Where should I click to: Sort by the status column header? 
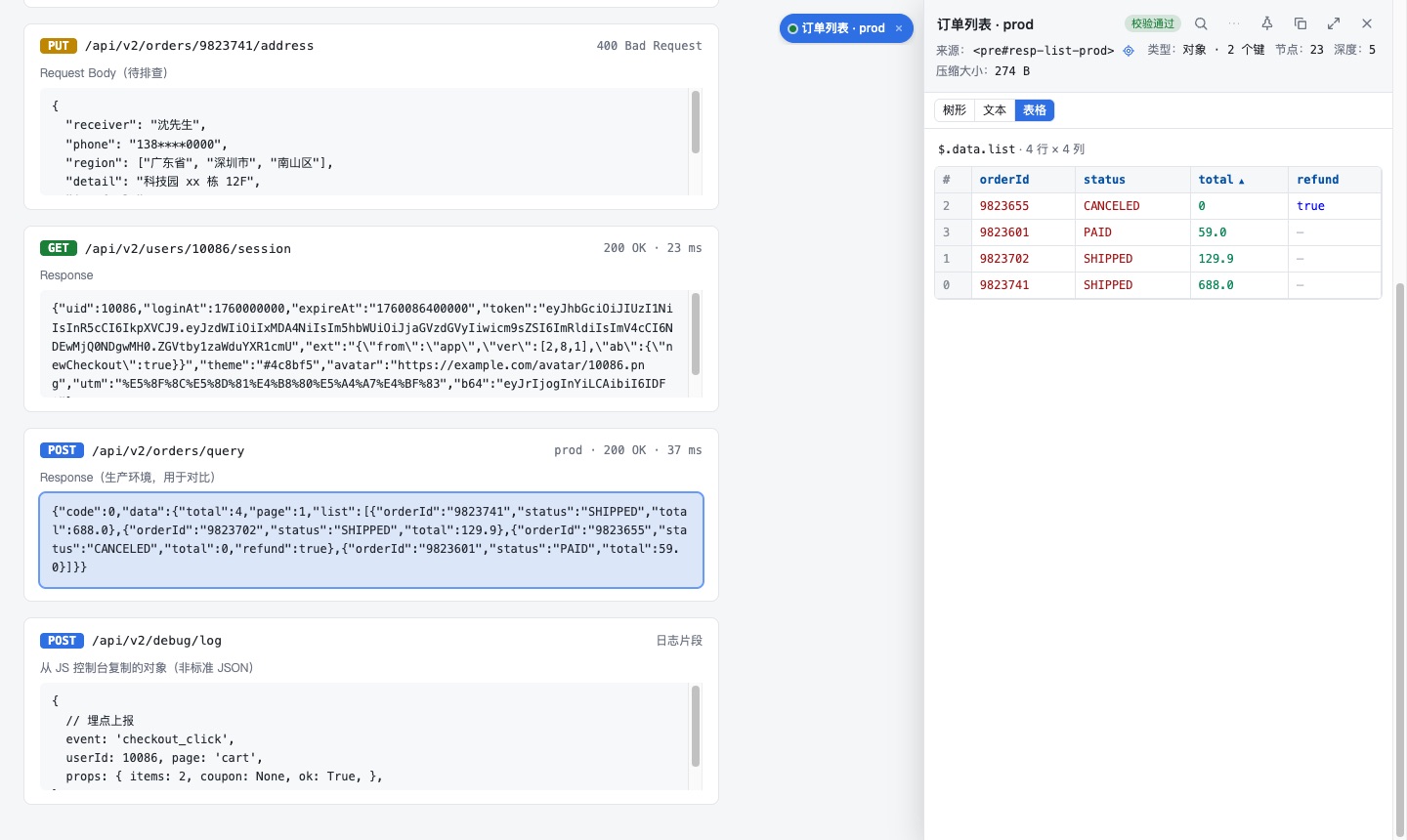pyautogui.click(x=1132, y=180)
